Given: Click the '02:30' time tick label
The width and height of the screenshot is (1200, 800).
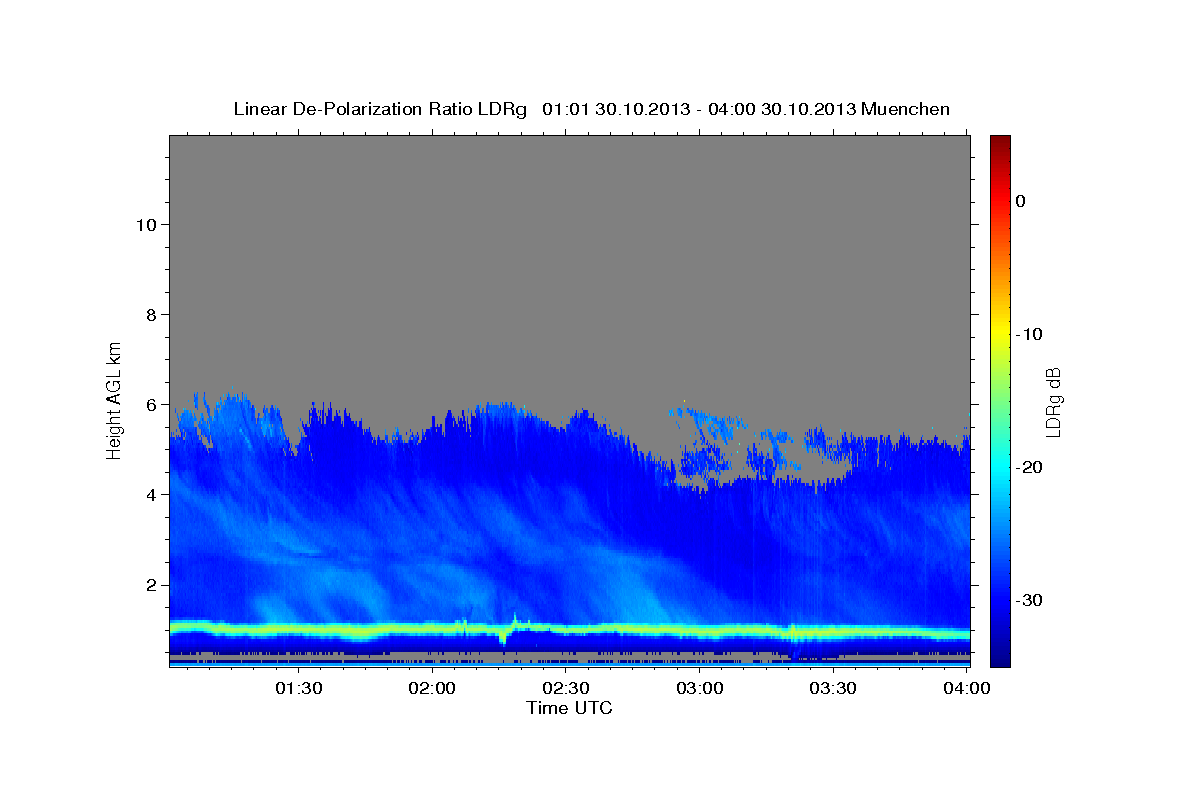Looking at the screenshot, I should click(566, 688).
